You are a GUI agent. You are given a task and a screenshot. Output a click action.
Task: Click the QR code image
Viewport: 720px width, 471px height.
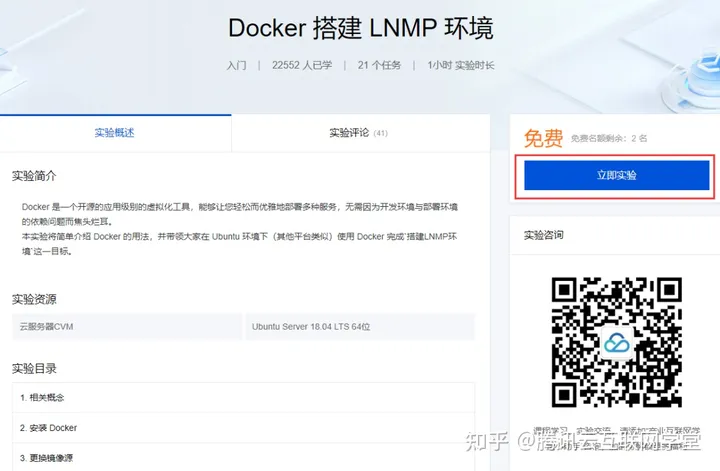(617, 342)
